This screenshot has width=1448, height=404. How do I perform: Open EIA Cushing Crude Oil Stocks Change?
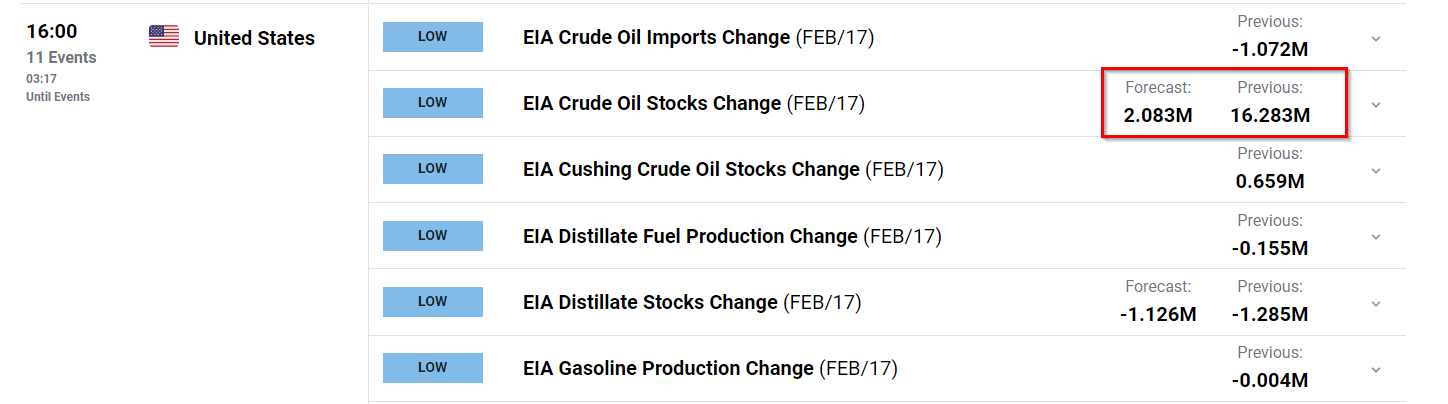(x=733, y=170)
